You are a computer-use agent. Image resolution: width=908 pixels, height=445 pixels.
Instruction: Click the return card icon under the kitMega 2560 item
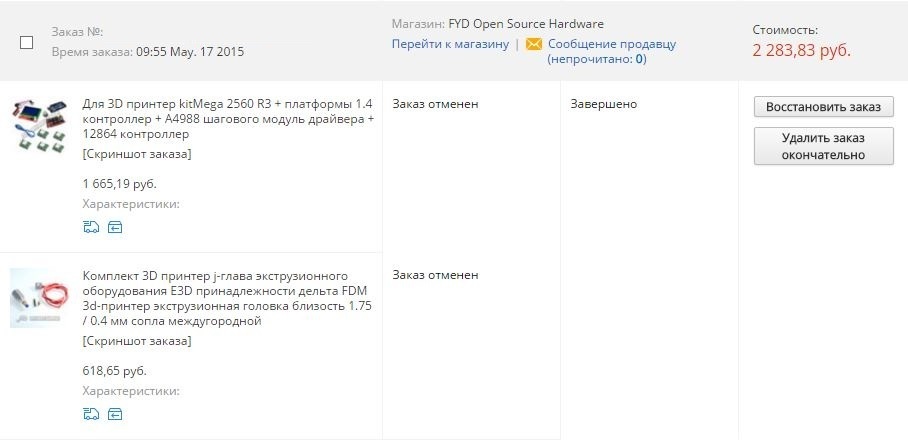pyautogui.click(x=115, y=227)
